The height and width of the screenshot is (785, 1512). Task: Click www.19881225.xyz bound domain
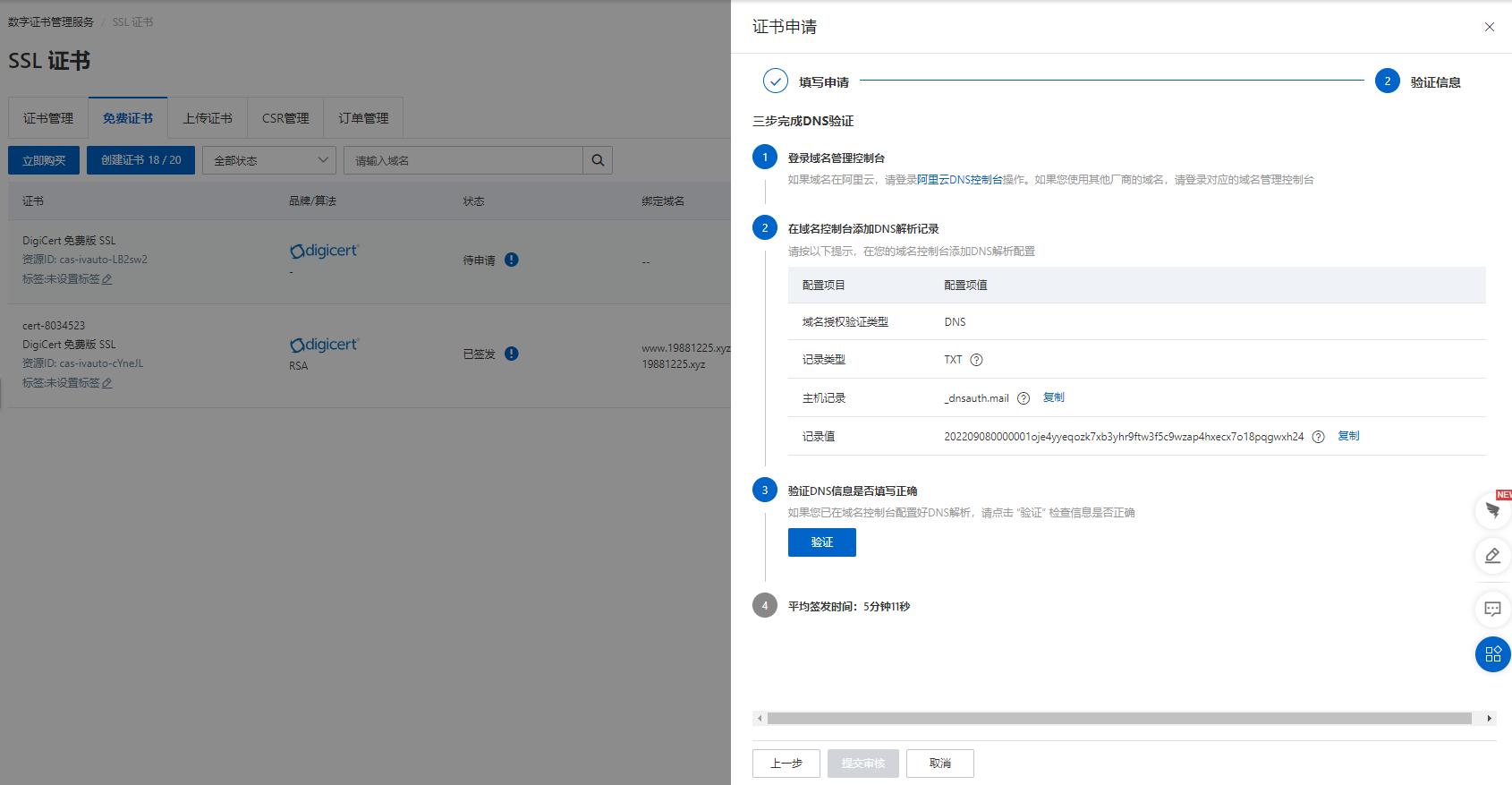(x=685, y=347)
